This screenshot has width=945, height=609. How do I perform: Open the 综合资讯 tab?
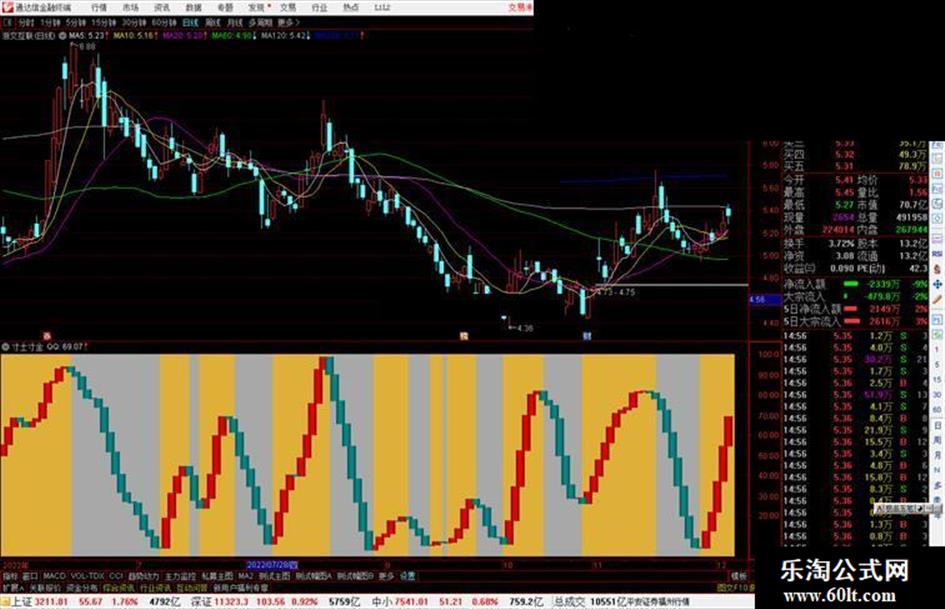(x=118, y=587)
